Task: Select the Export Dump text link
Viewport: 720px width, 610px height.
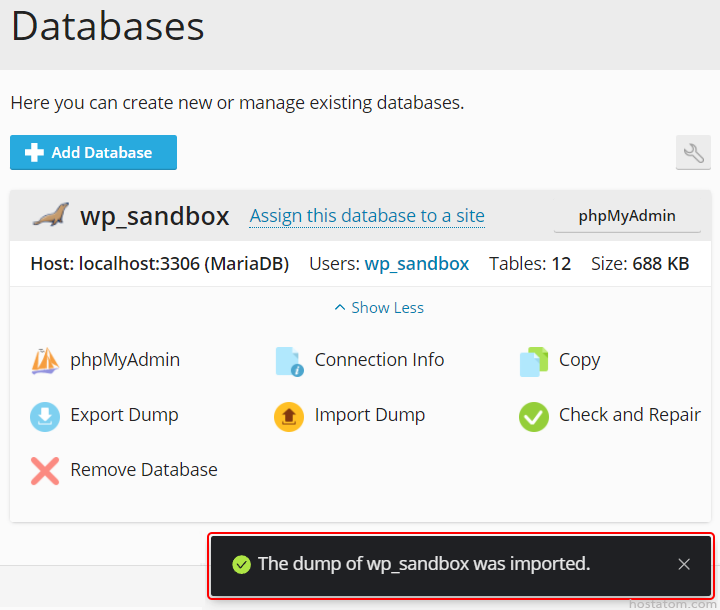Action: (x=124, y=415)
